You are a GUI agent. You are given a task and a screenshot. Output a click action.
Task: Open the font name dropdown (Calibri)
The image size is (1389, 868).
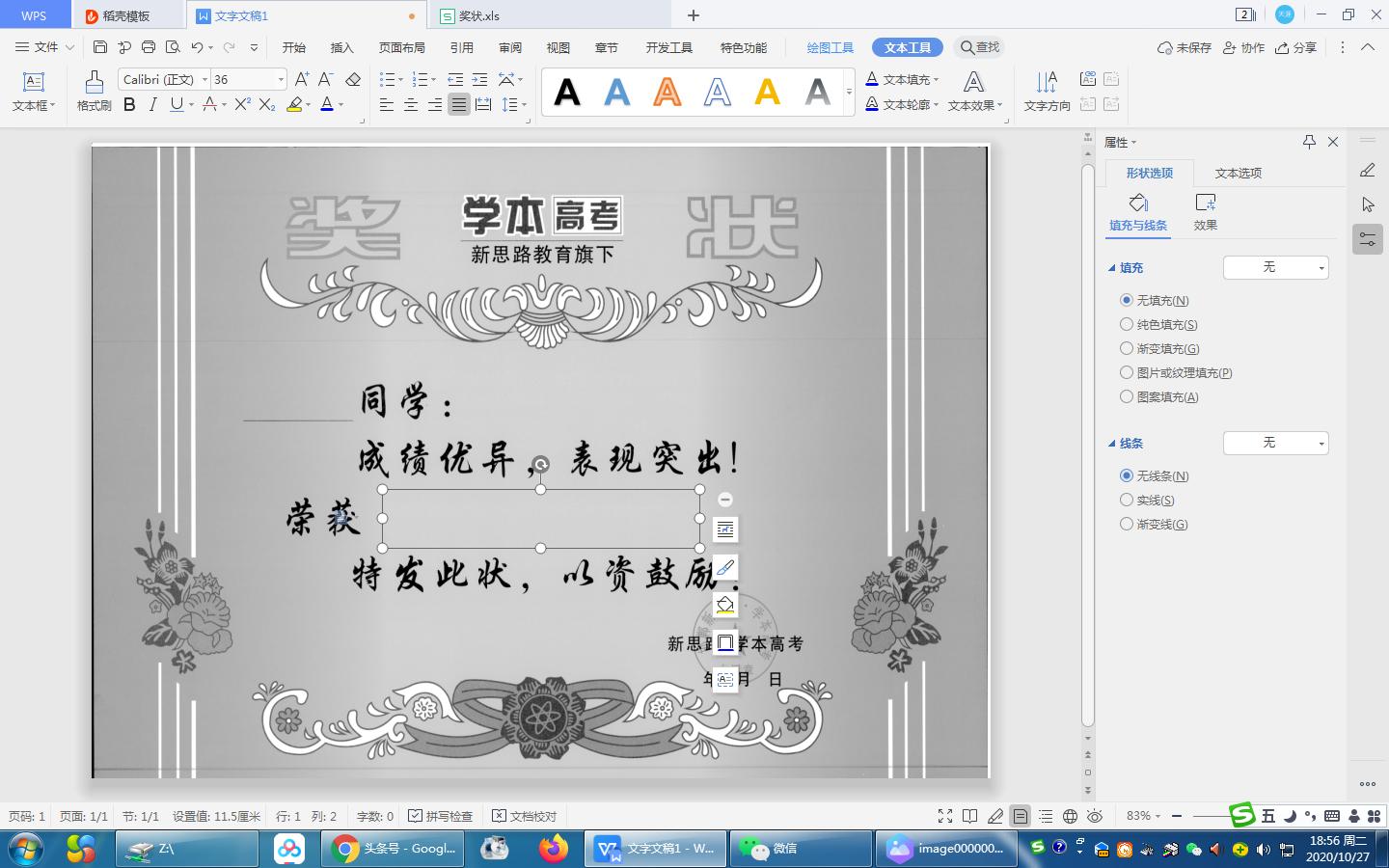(204, 79)
